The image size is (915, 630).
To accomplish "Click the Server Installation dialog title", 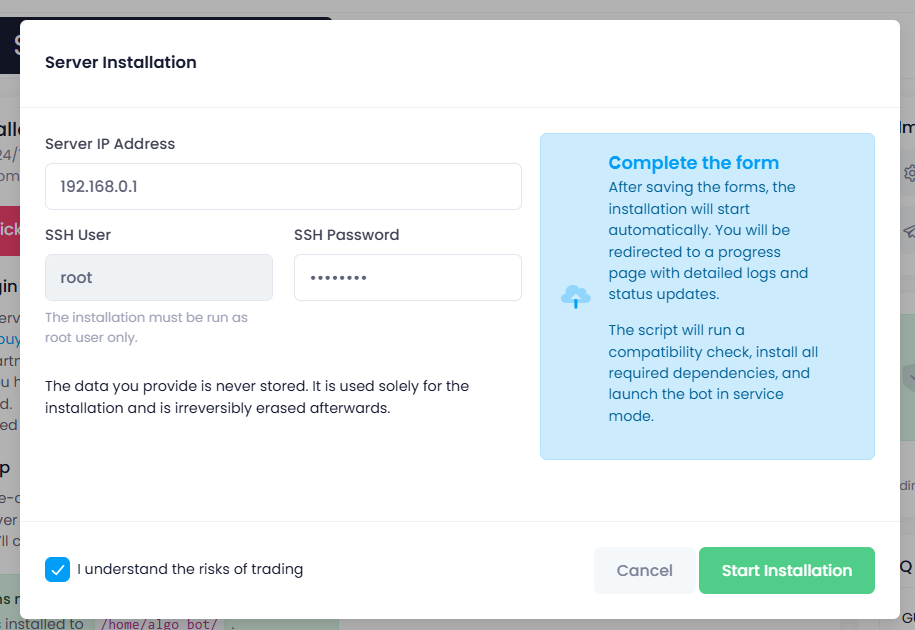I will click(x=121, y=62).
